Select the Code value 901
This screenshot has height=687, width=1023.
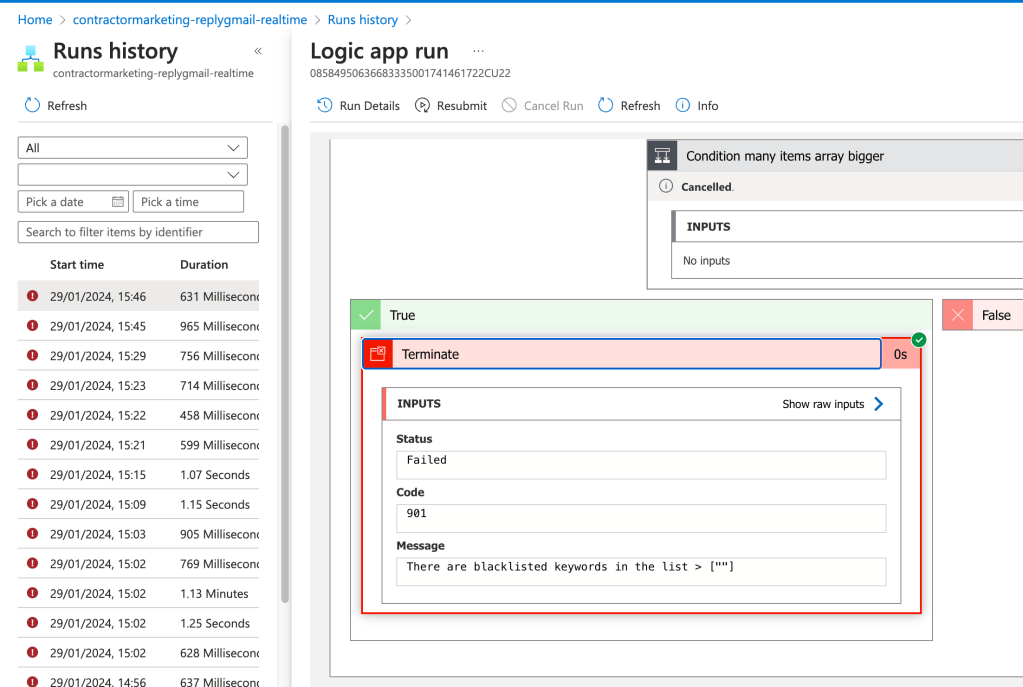pos(641,518)
